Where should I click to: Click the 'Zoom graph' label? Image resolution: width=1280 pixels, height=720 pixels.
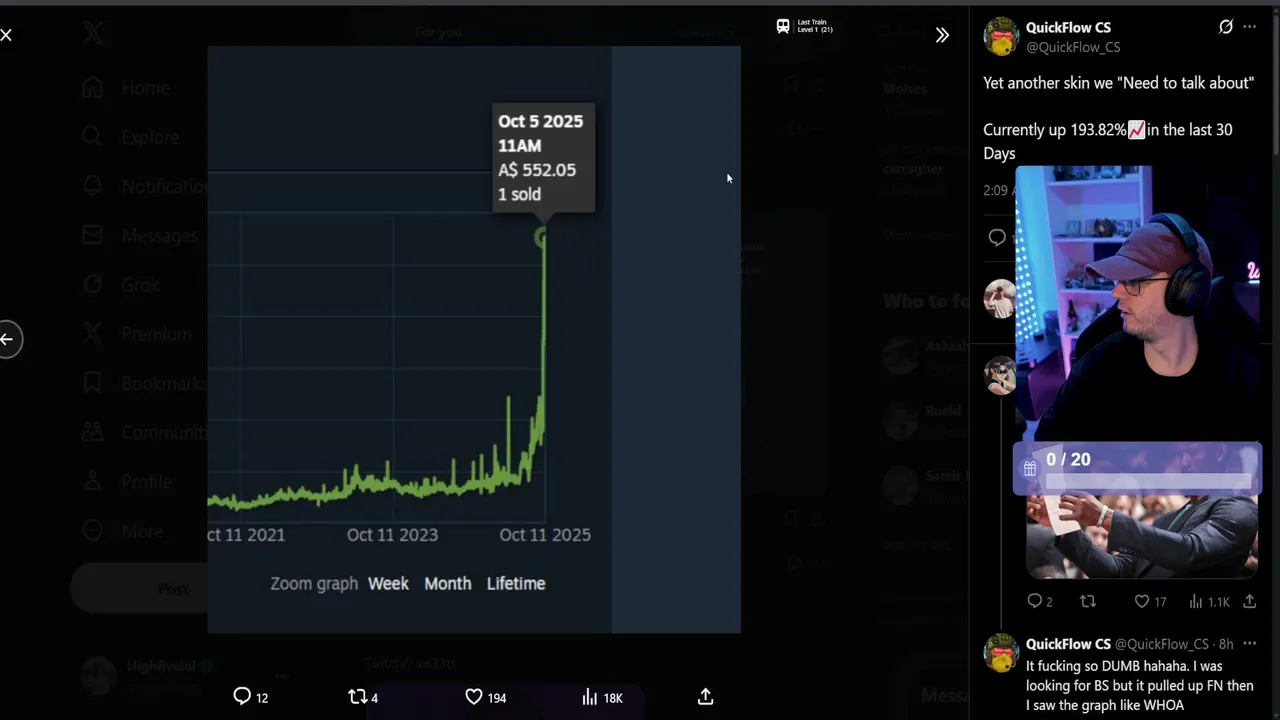tap(314, 583)
